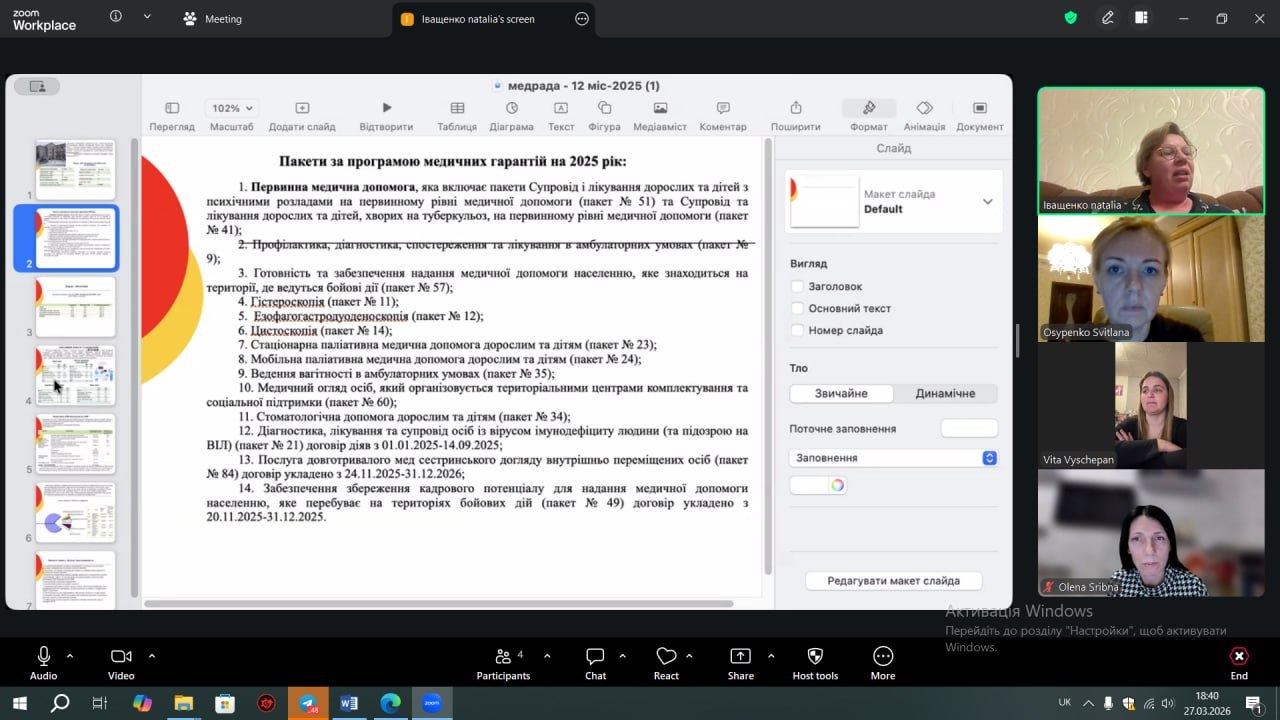1280x720 pixels.
Task: Open the Participants panel
Action: click(x=503, y=657)
